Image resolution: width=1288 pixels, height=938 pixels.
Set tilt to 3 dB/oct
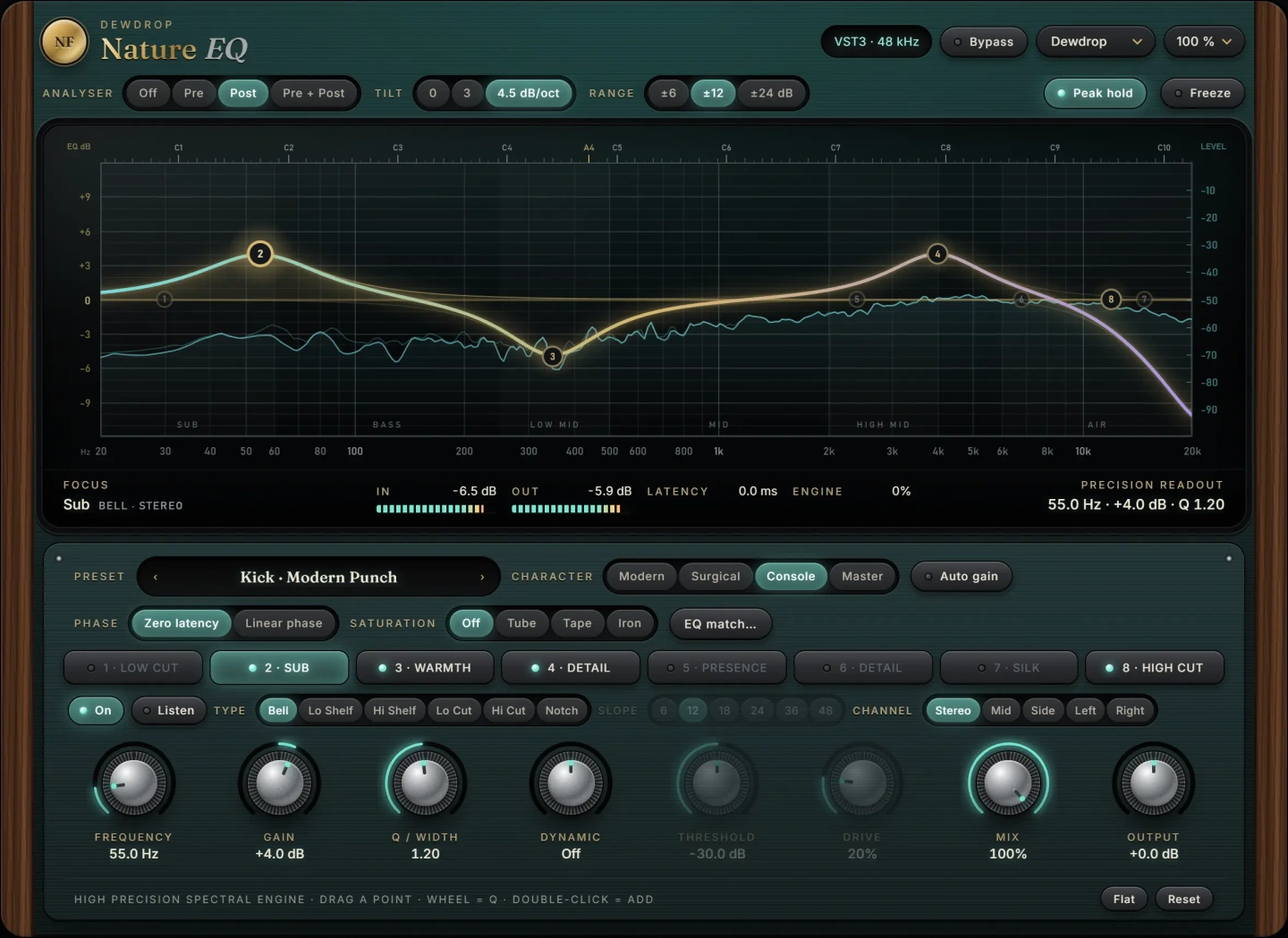pyautogui.click(x=467, y=93)
